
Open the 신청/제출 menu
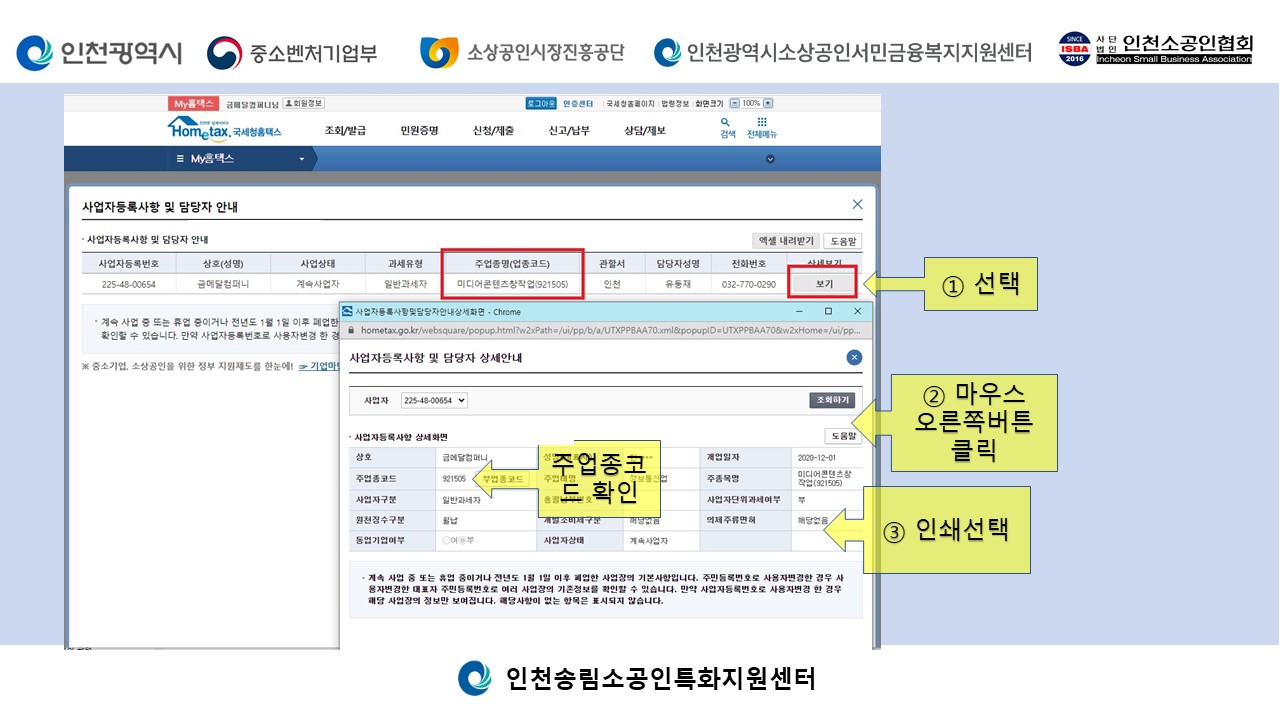[493, 130]
